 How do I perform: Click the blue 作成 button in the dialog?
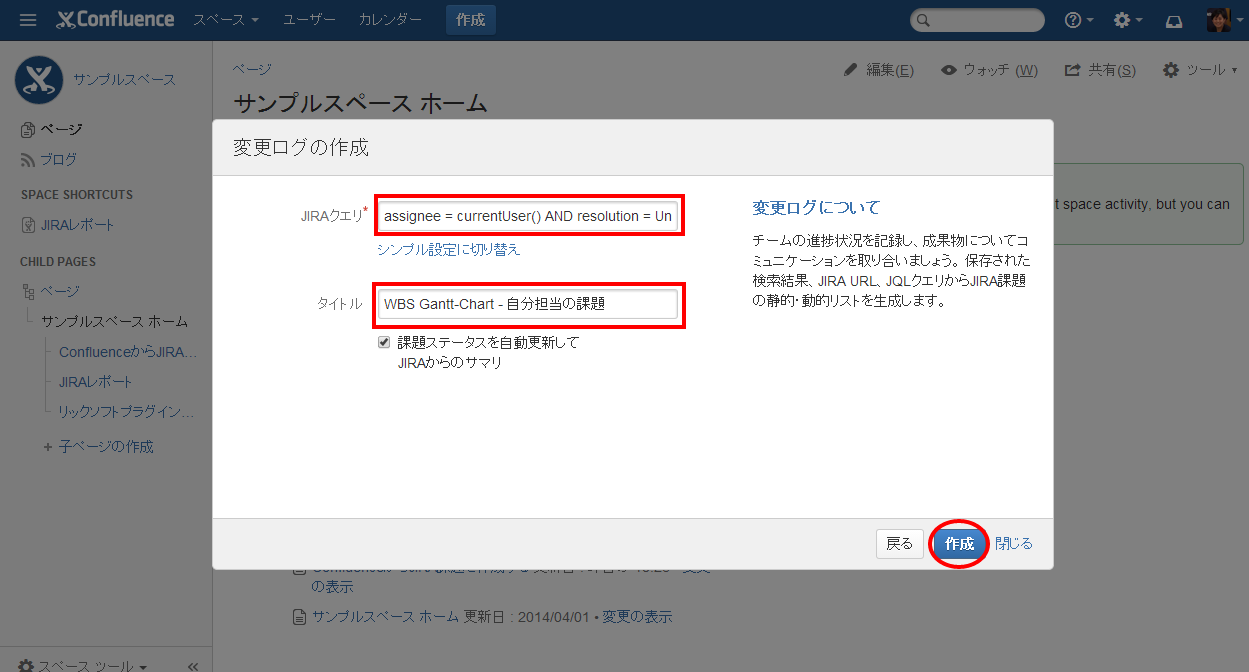click(x=959, y=544)
